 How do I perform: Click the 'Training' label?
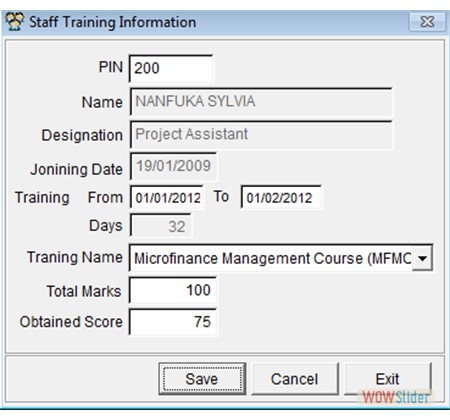[42, 198]
